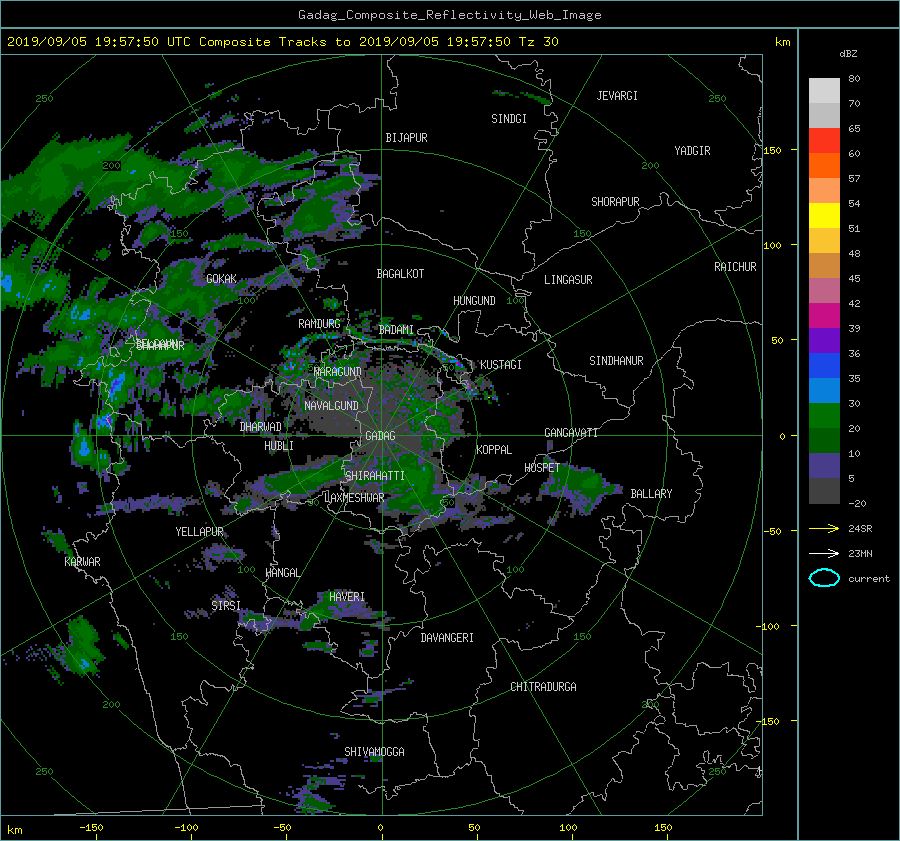The image size is (900, 841).
Task: Select the cyan 'current' ellipse legend symbol
Action: tap(824, 578)
